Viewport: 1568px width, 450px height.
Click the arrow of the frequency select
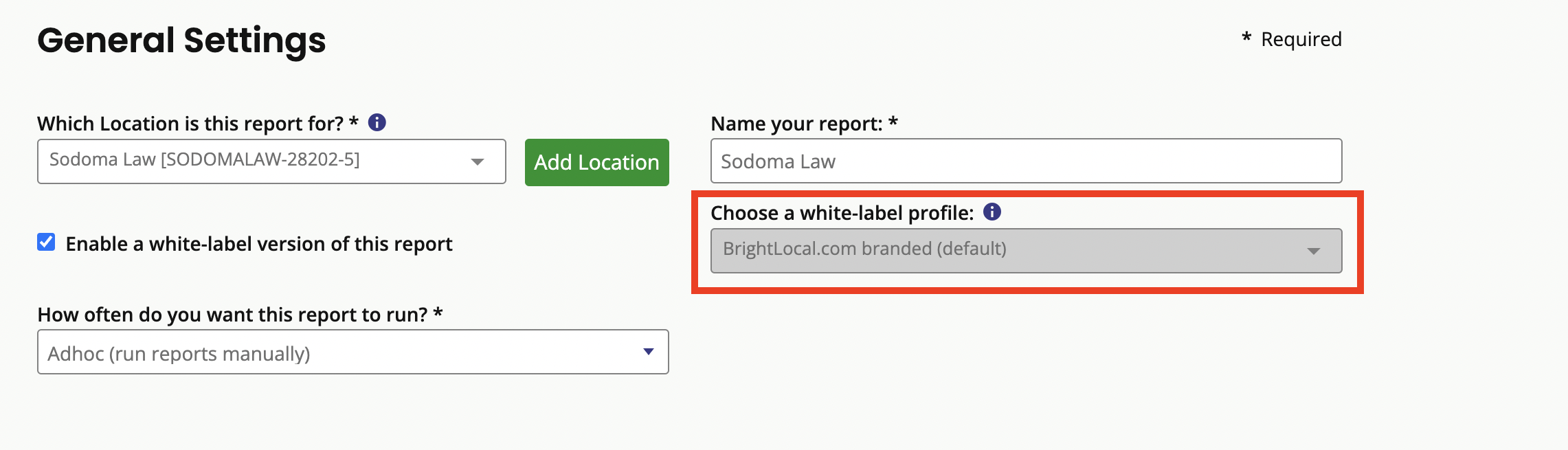coord(649,352)
